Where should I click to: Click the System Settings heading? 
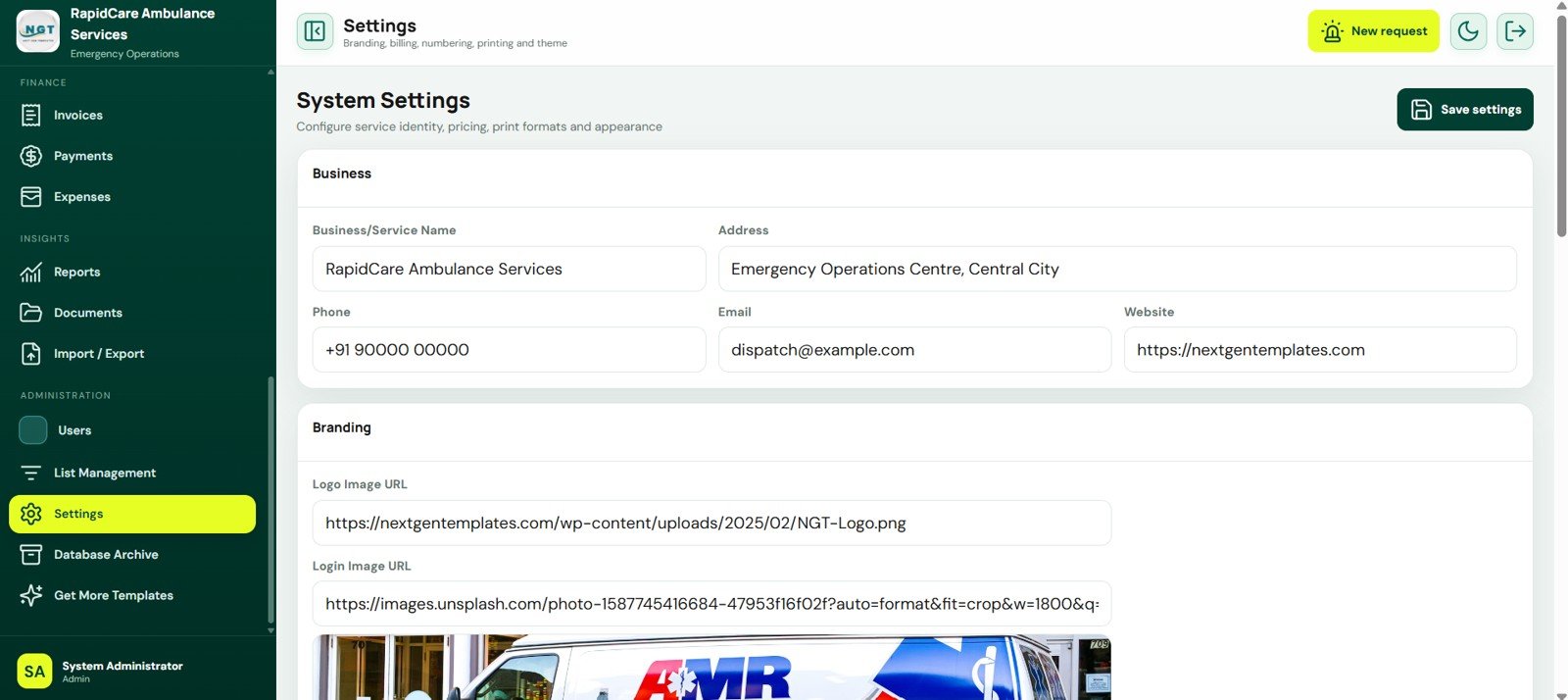[x=383, y=101]
